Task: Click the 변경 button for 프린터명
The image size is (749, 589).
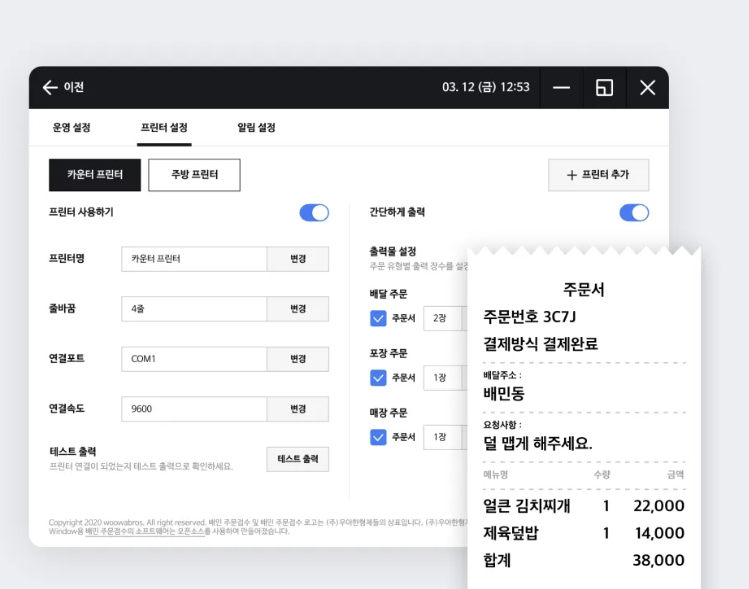Action: (x=298, y=259)
